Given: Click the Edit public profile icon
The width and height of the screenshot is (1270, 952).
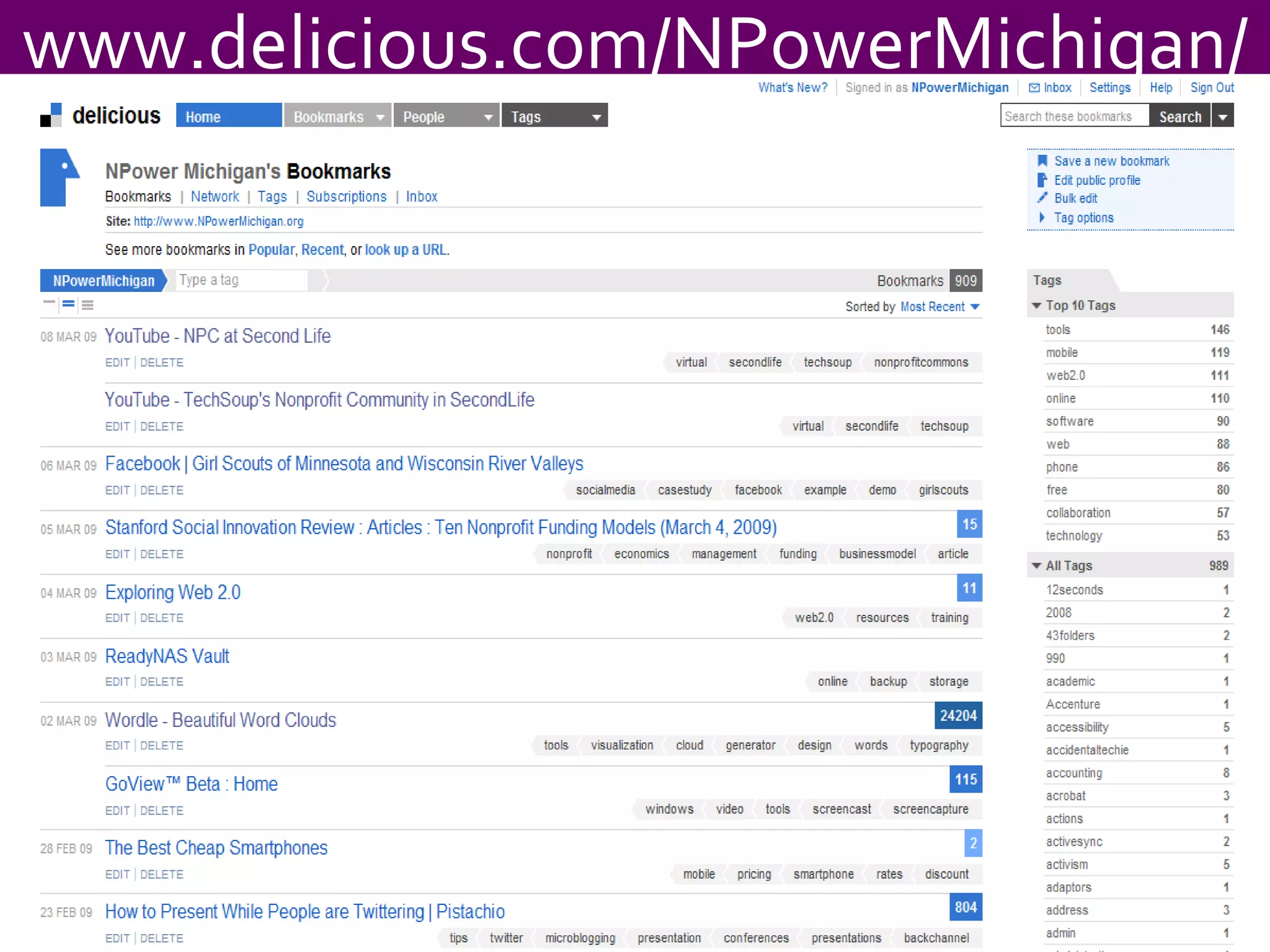Looking at the screenshot, I should [x=1042, y=180].
